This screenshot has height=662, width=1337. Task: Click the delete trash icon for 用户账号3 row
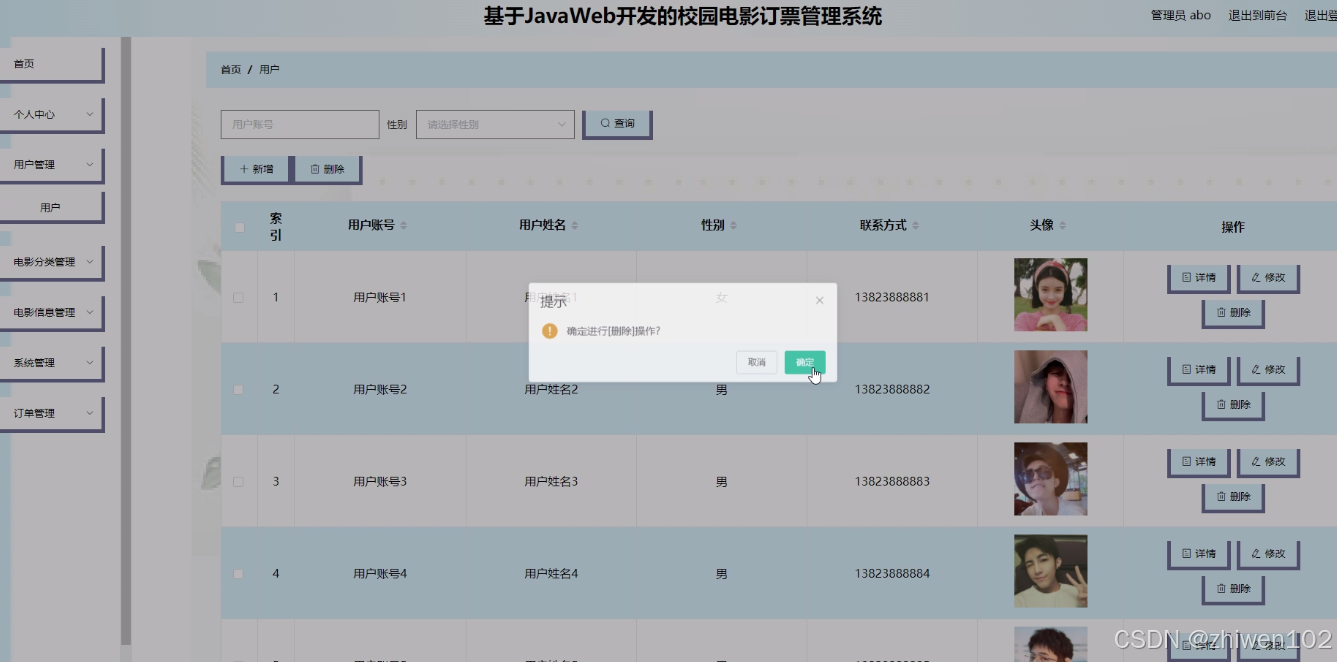[1222, 497]
